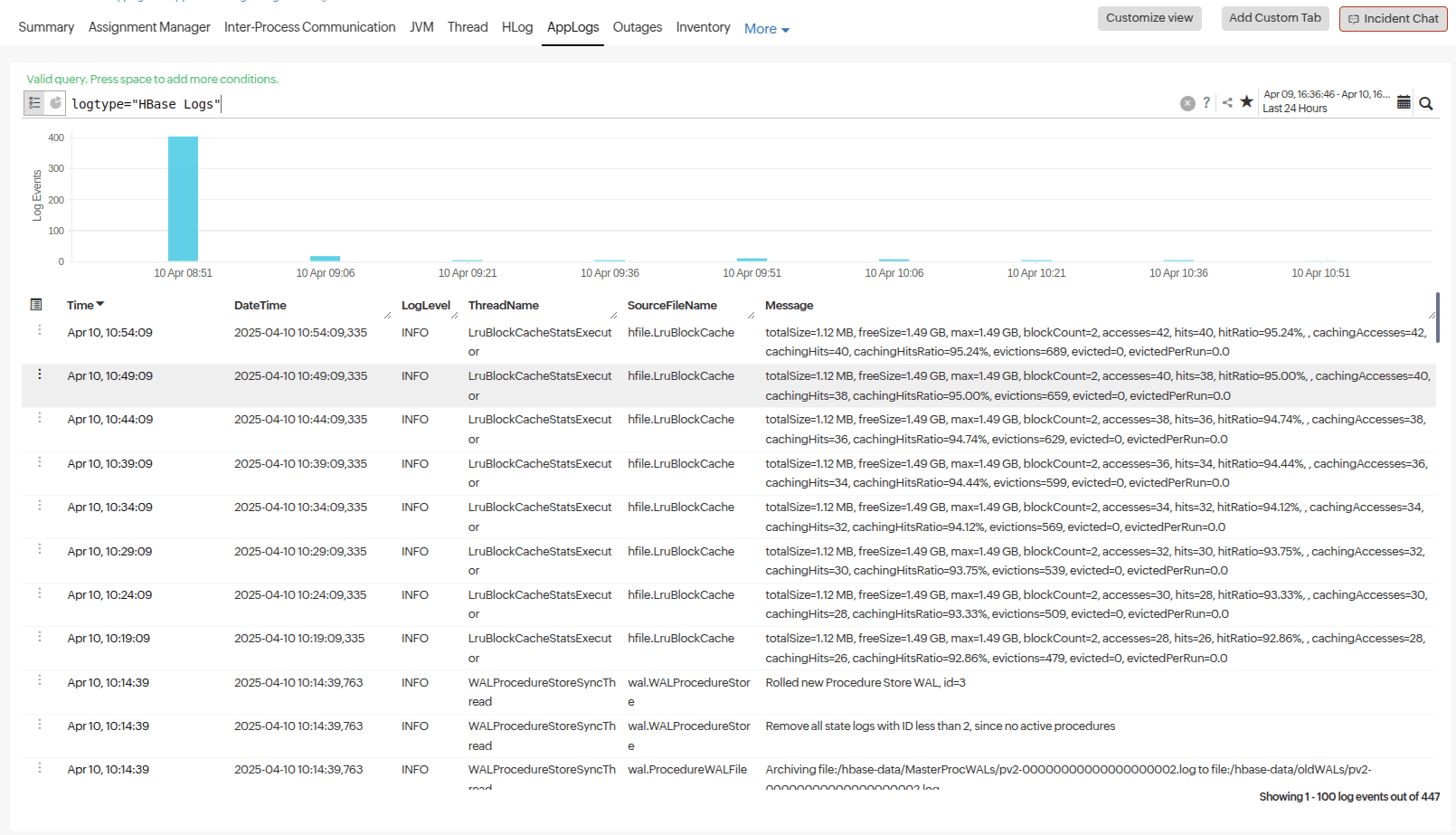The image size is (1456, 835).
Task: Mark this query as favorite with the star
Action: click(x=1246, y=102)
